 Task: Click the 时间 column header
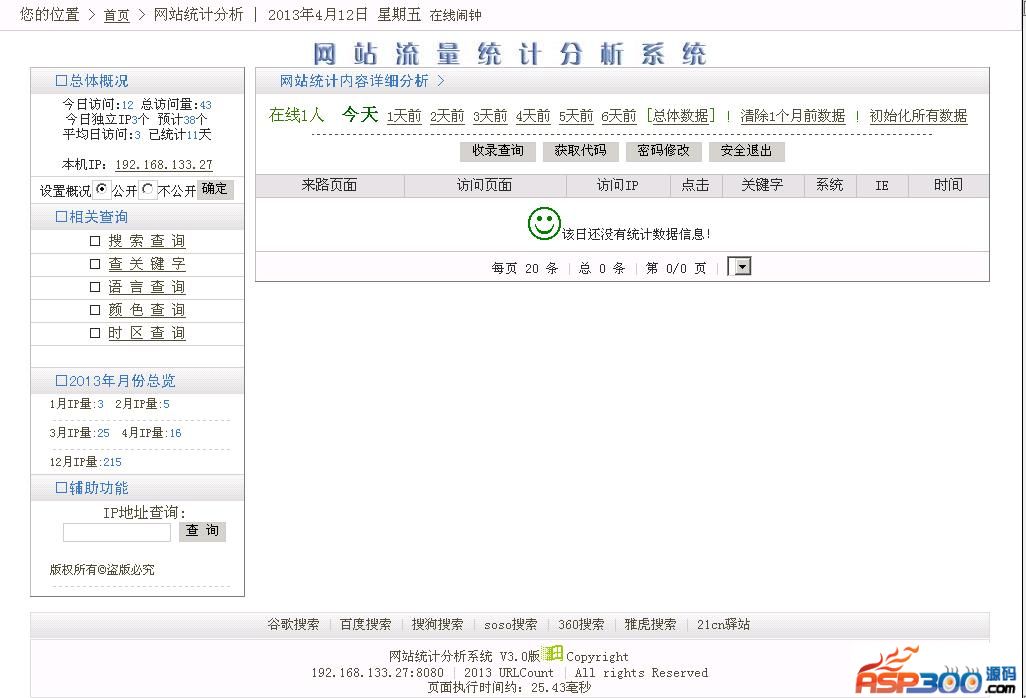948,186
